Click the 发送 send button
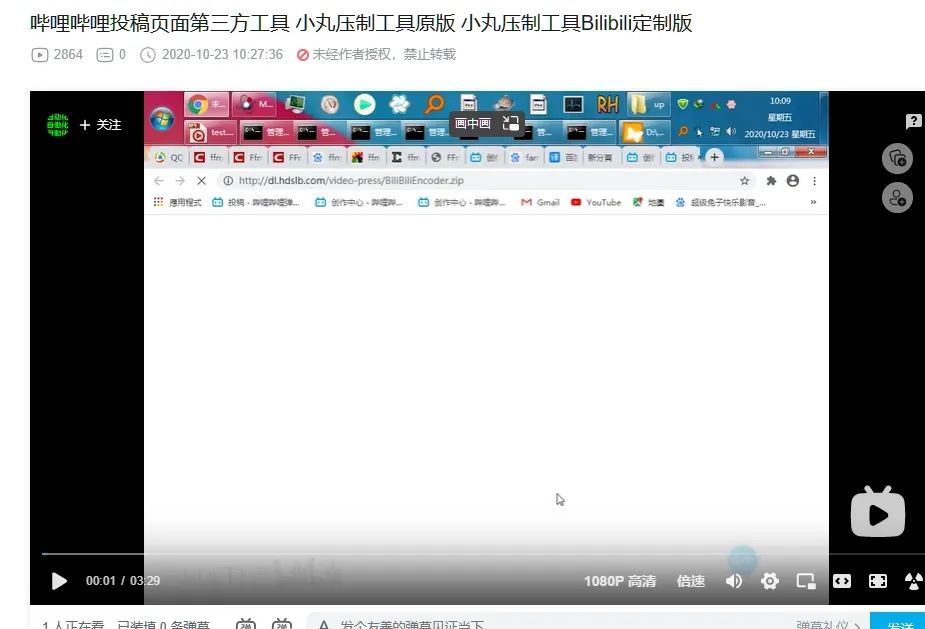The width and height of the screenshot is (925, 629). click(x=897, y=623)
